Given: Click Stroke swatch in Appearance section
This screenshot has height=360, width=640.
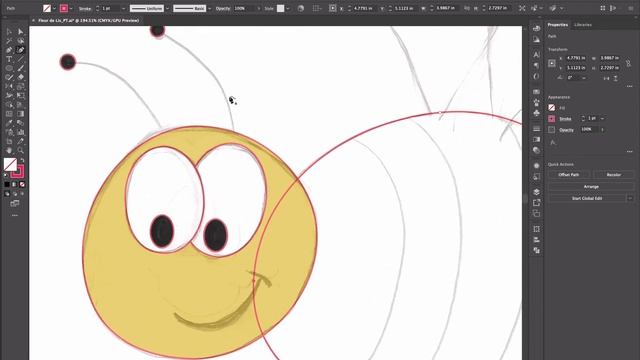Looking at the screenshot, I should 552,119.
